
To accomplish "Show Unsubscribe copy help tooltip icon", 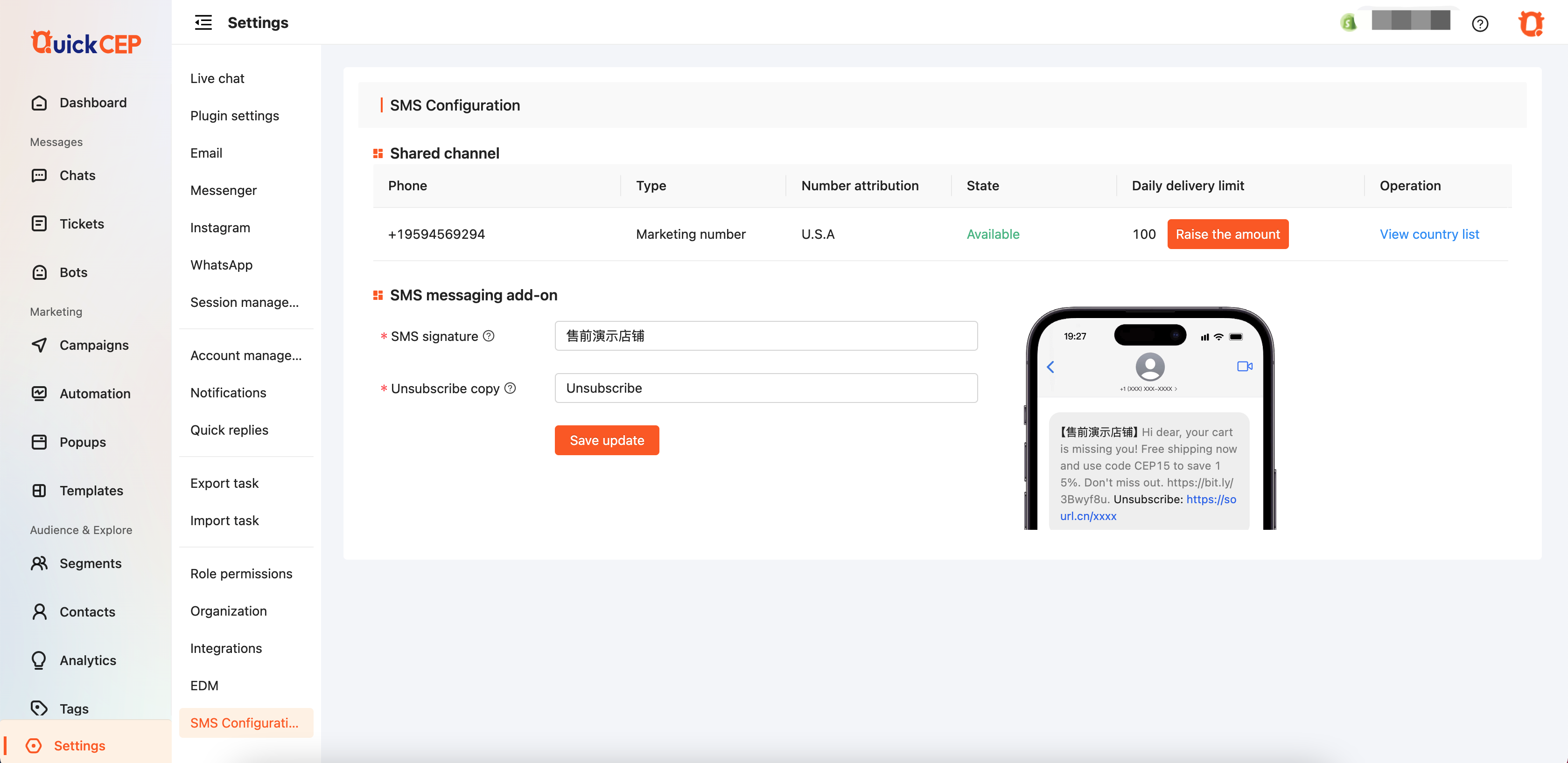I will tap(510, 388).
